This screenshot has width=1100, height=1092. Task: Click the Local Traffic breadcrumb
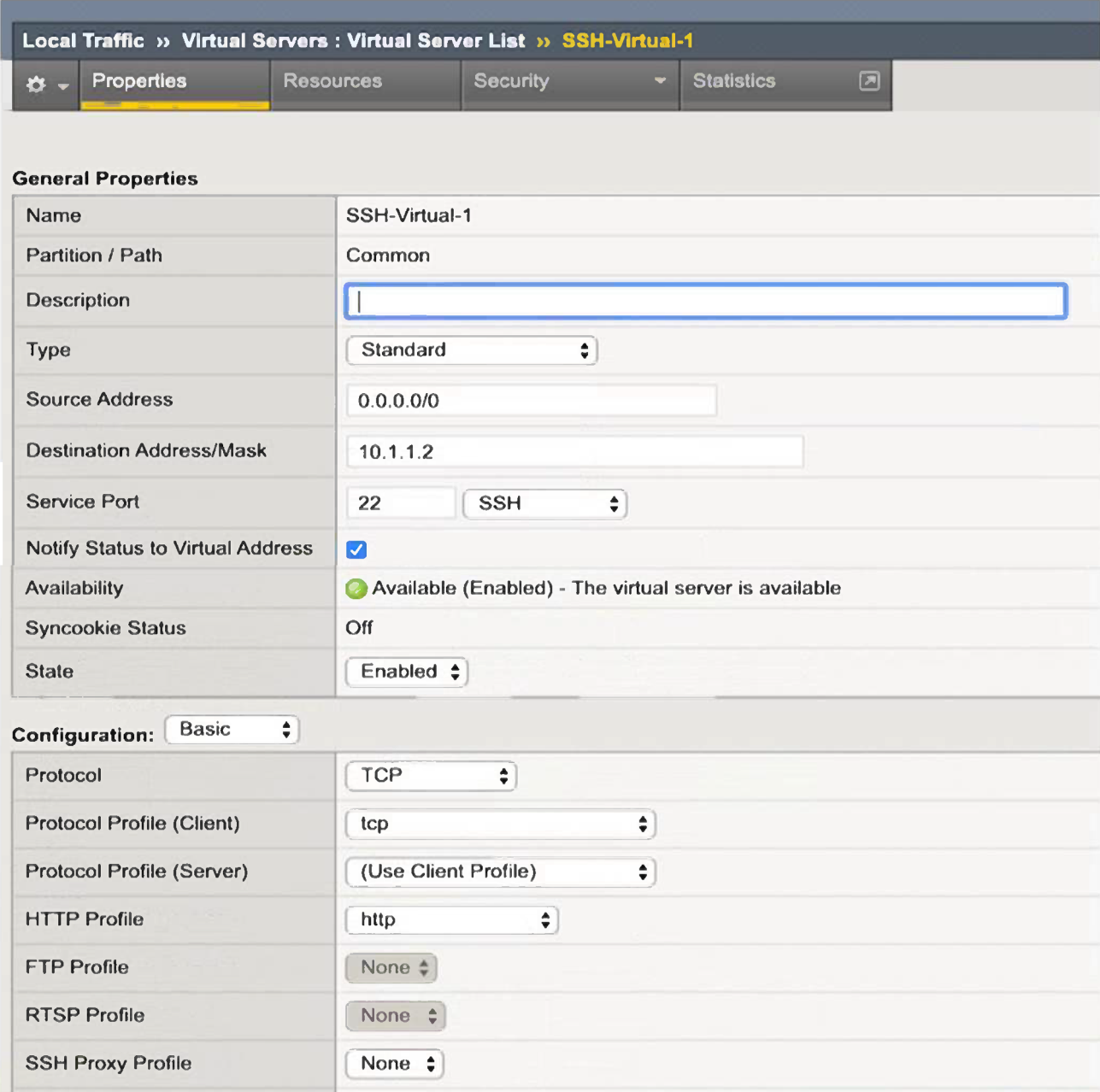pos(83,41)
